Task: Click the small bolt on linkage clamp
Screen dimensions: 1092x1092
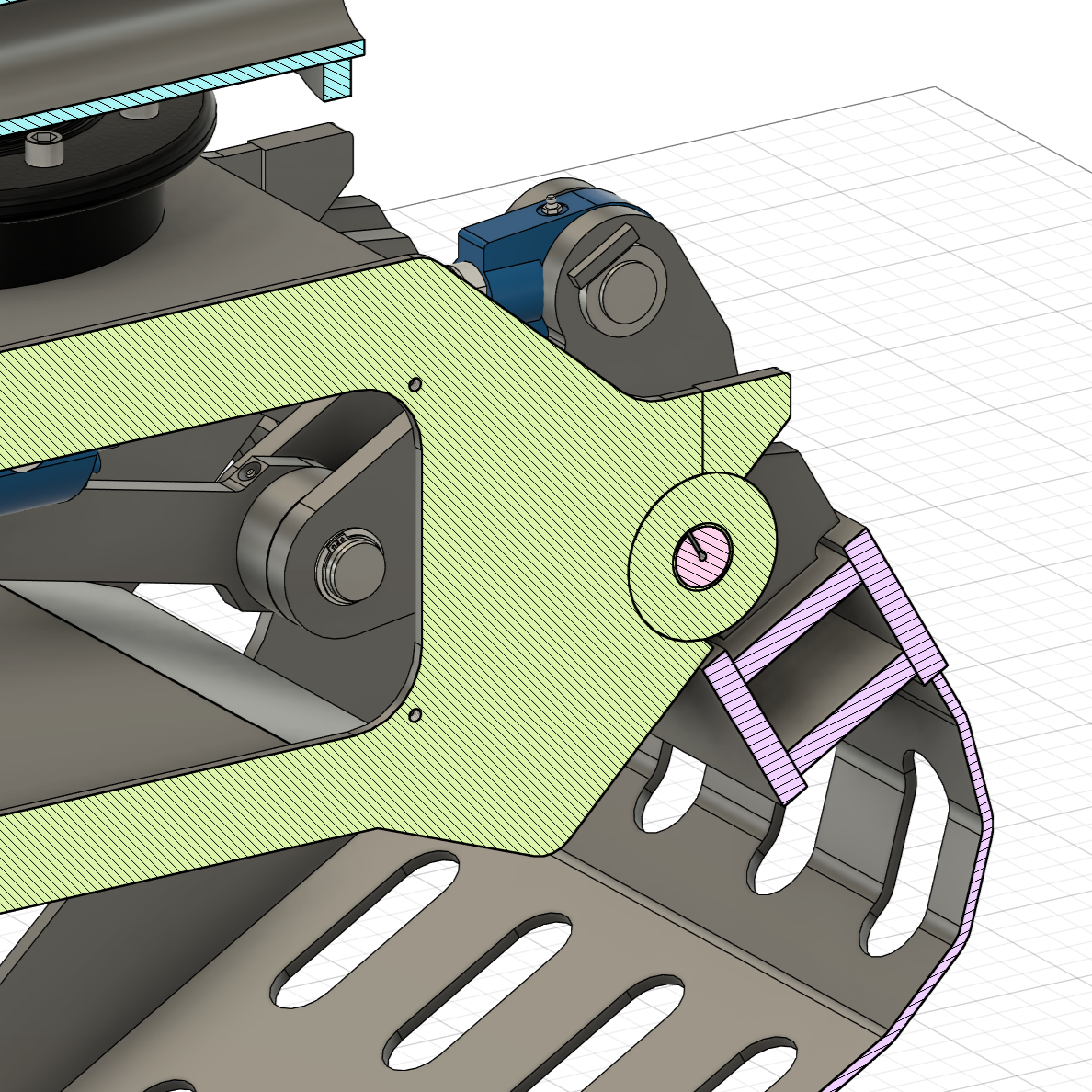Action: (x=249, y=472)
